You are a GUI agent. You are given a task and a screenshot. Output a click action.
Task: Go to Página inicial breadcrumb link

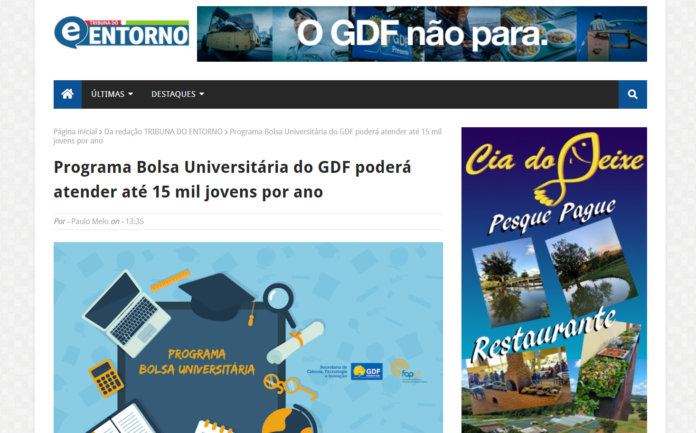coord(75,131)
